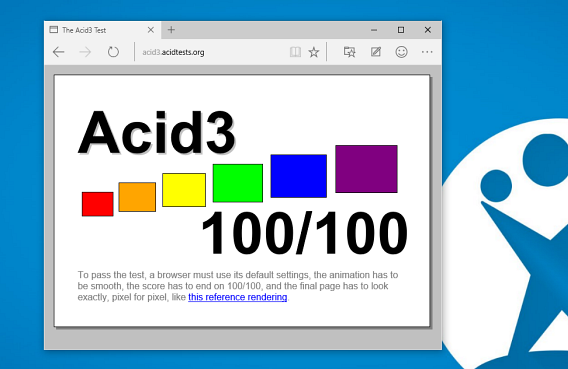Open a new tab with plus
Image resolution: width=568 pixels, height=369 pixels.
171,30
